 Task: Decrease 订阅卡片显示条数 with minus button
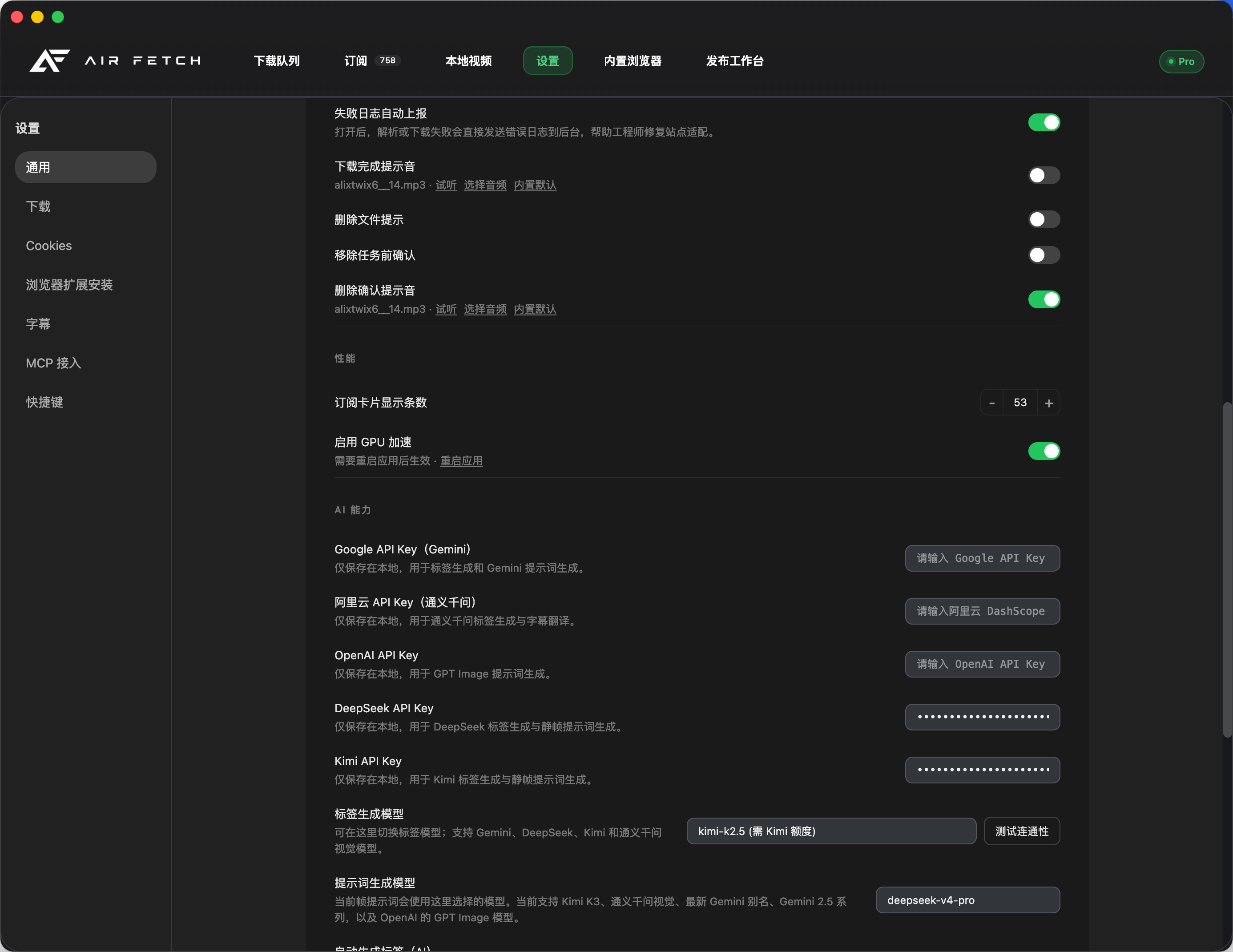(x=992, y=403)
